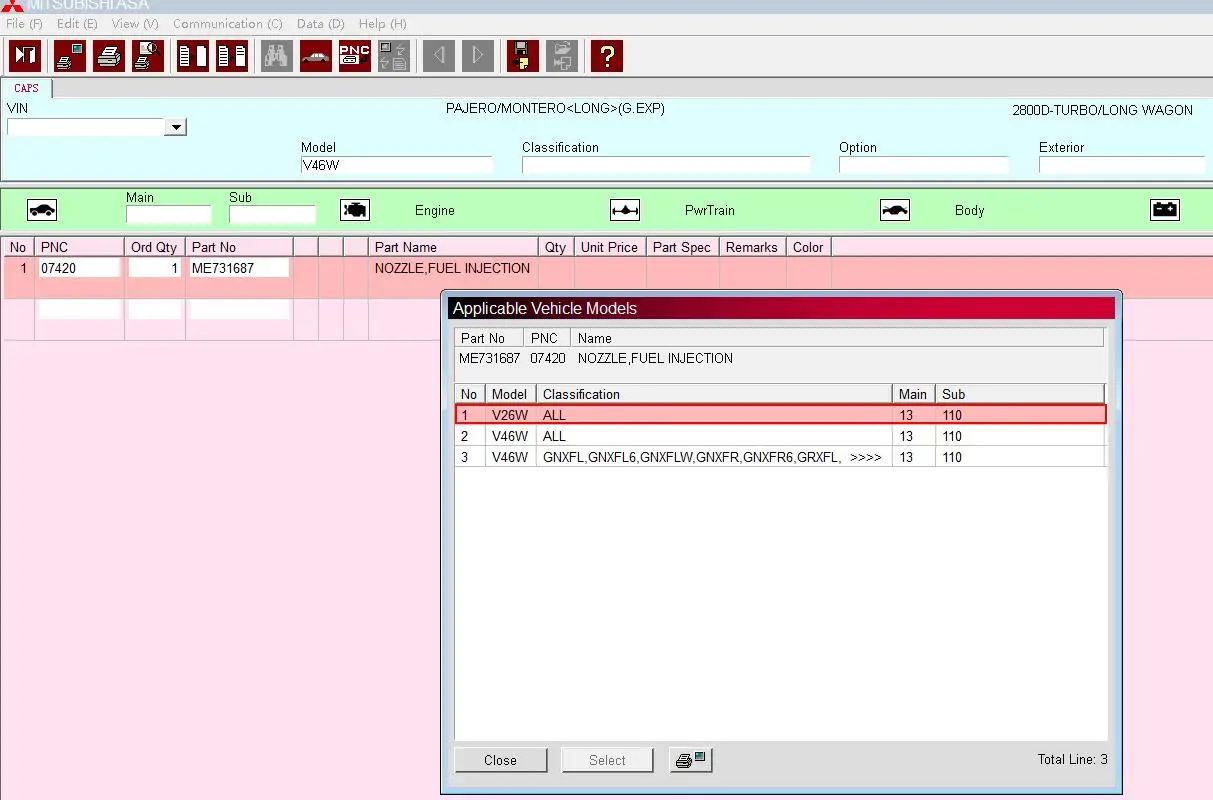This screenshot has width=1213, height=800.
Task: Click into the VIN input field
Action: pyautogui.click(x=86, y=127)
